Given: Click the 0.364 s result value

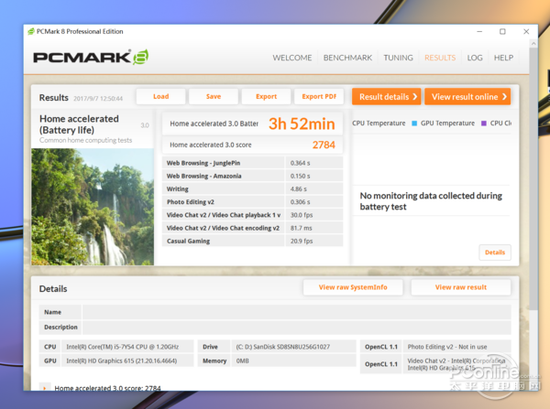Looking at the screenshot, I should (x=300, y=163).
